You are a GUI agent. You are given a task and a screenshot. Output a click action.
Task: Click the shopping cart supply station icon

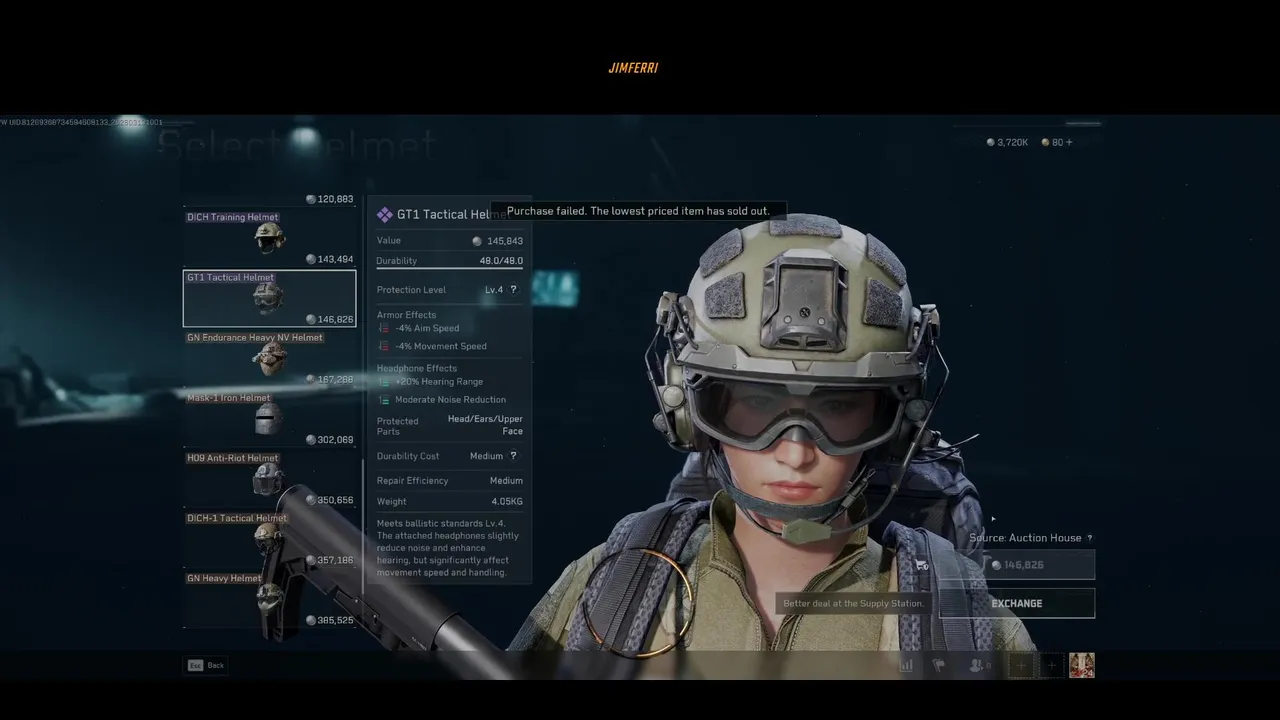922,566
